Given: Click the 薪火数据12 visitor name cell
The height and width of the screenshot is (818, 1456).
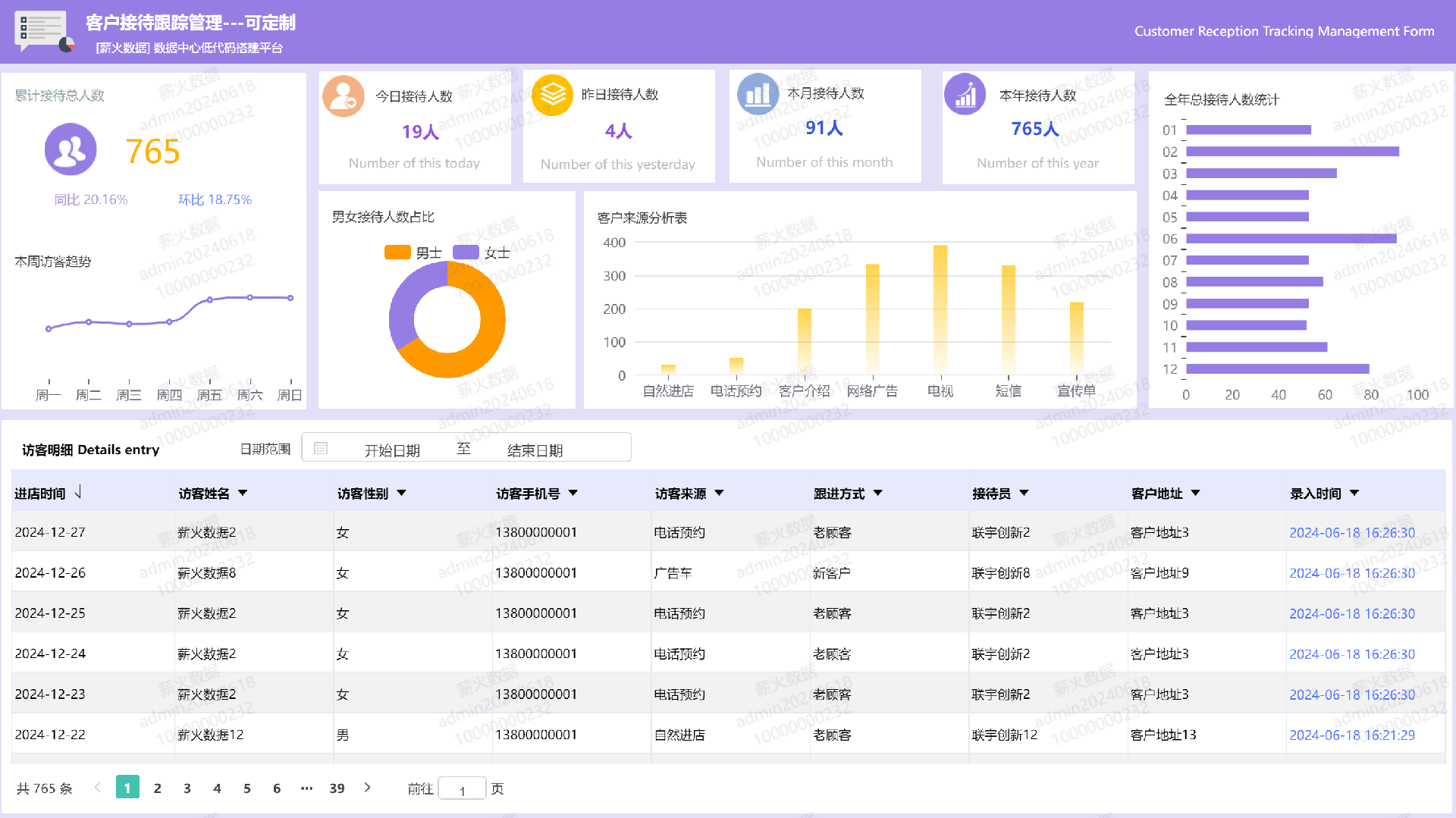Looking at the screenshot, I should point(211,735).
